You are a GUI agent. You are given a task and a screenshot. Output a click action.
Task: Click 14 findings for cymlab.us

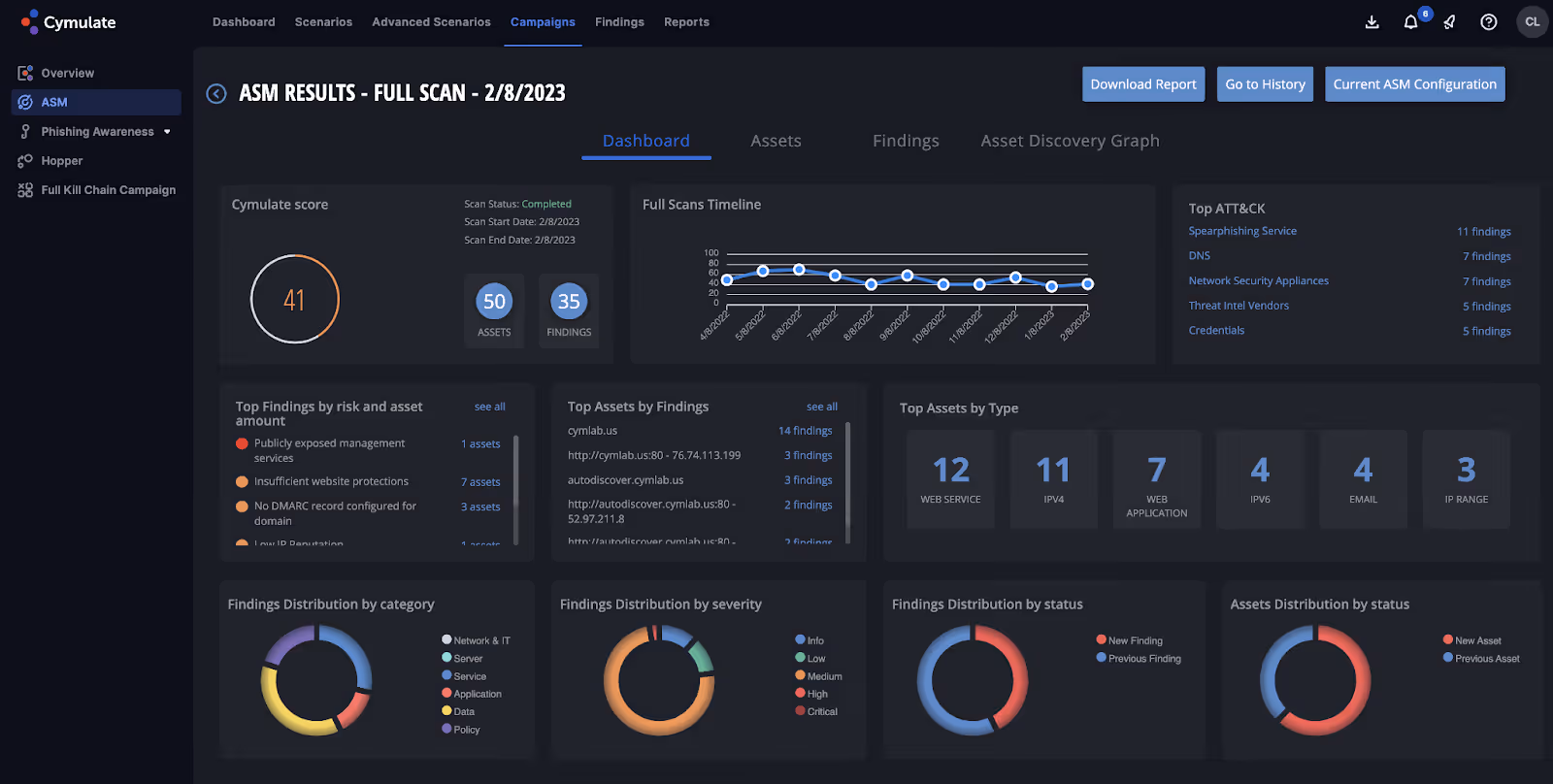[806, 431]
